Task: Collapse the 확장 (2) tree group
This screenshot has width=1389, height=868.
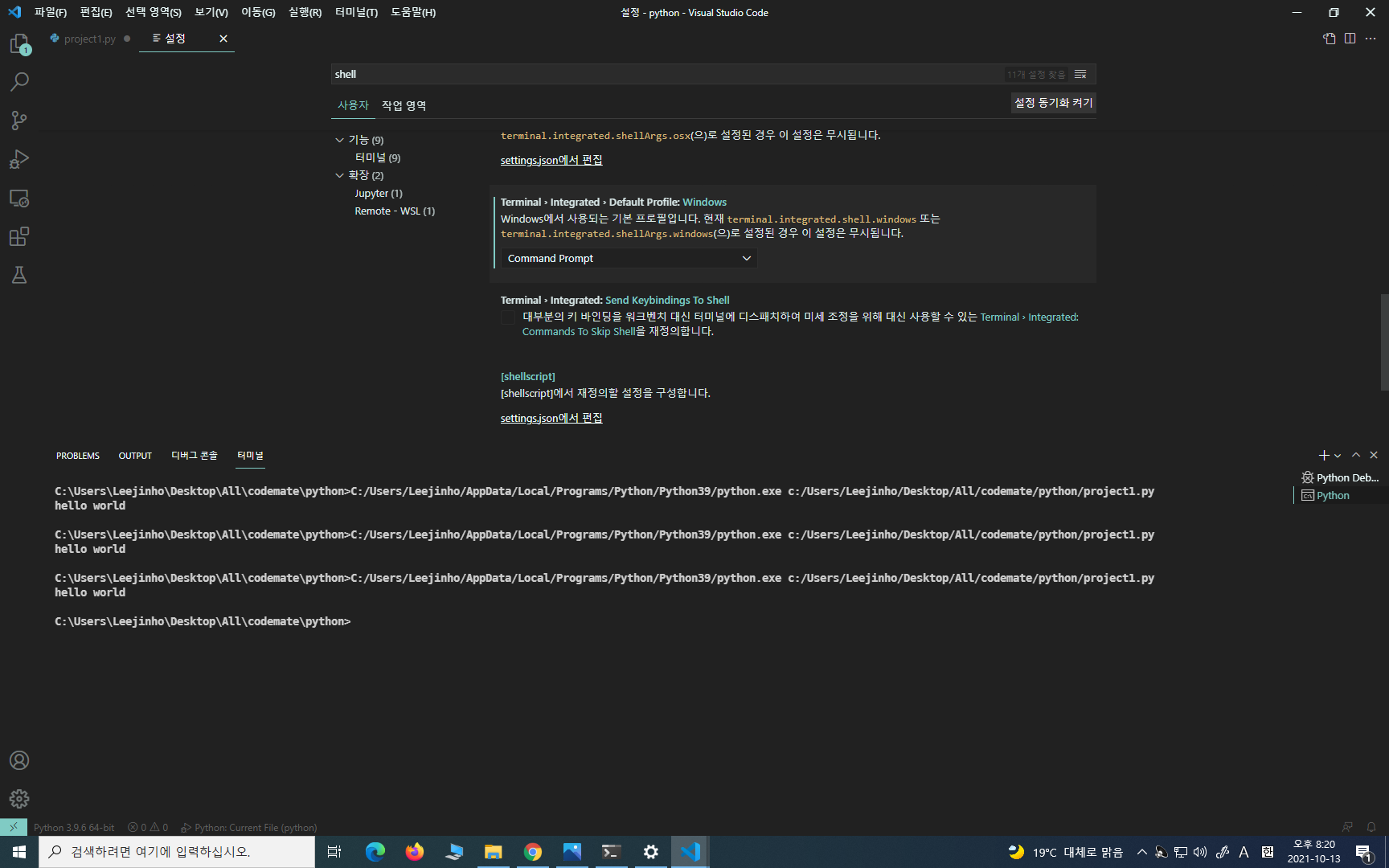Action: 339,175
